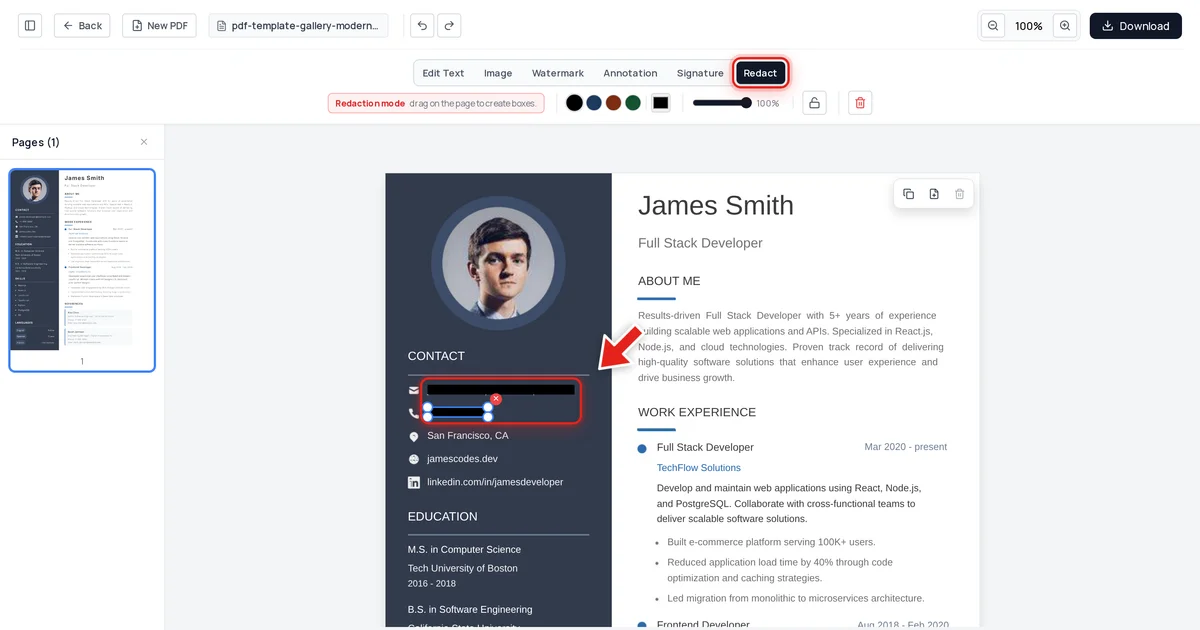1200x630 pixels.
Task: Click the phone icon in Contact
Action: tap(414, 413)
